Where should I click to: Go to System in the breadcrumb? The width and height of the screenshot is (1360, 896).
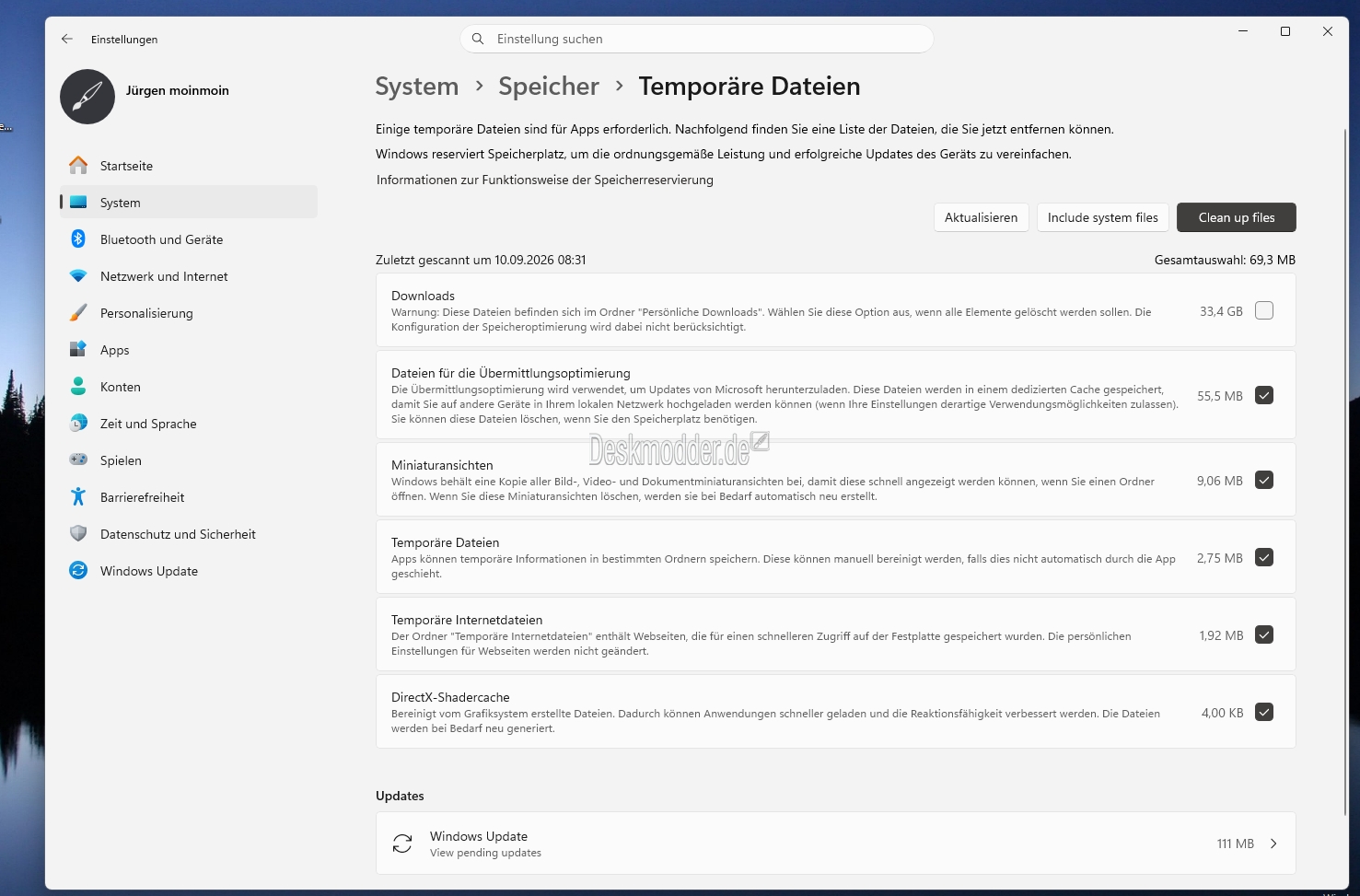[417, 87]
